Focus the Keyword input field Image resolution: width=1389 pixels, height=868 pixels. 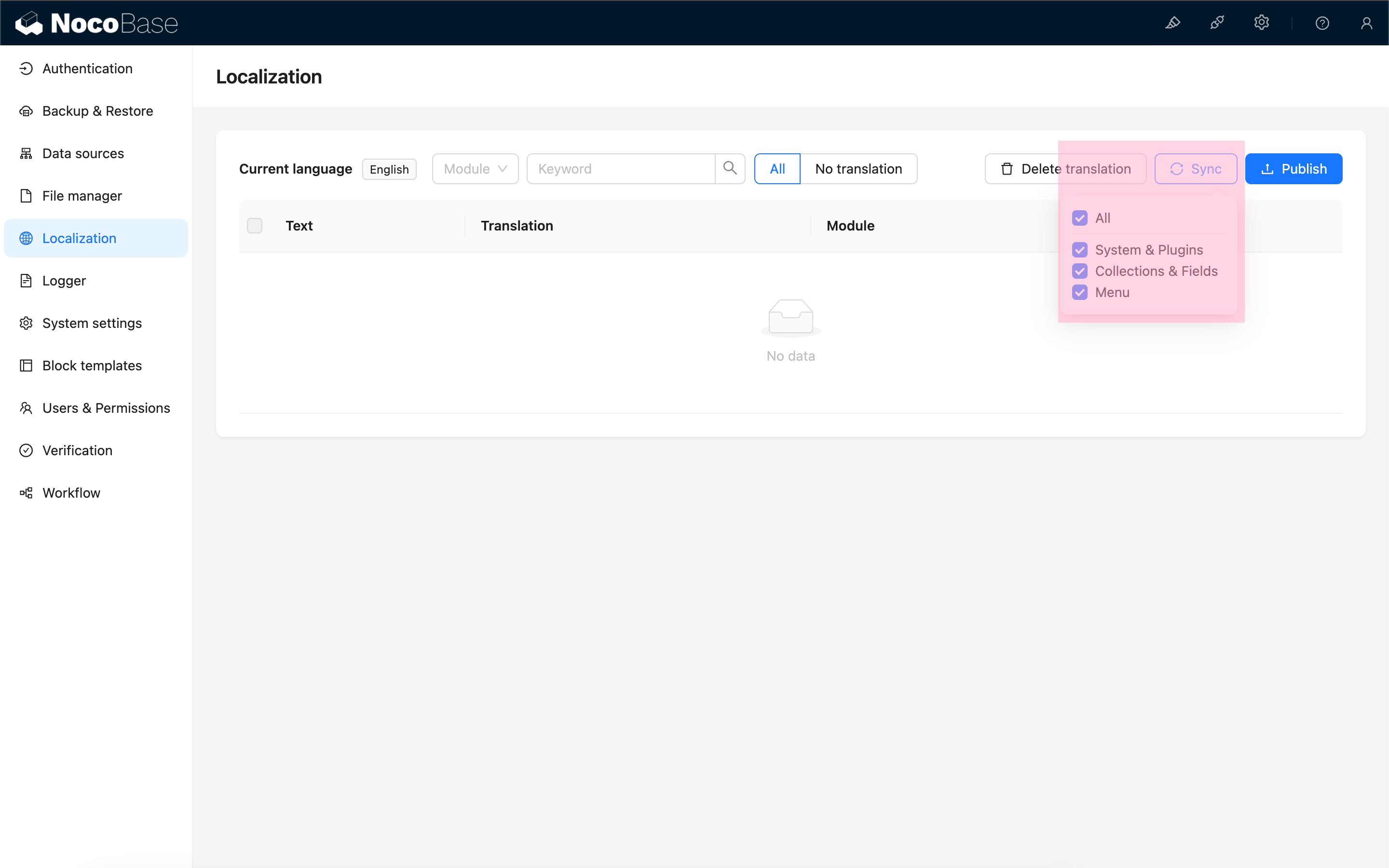point(620,169)
